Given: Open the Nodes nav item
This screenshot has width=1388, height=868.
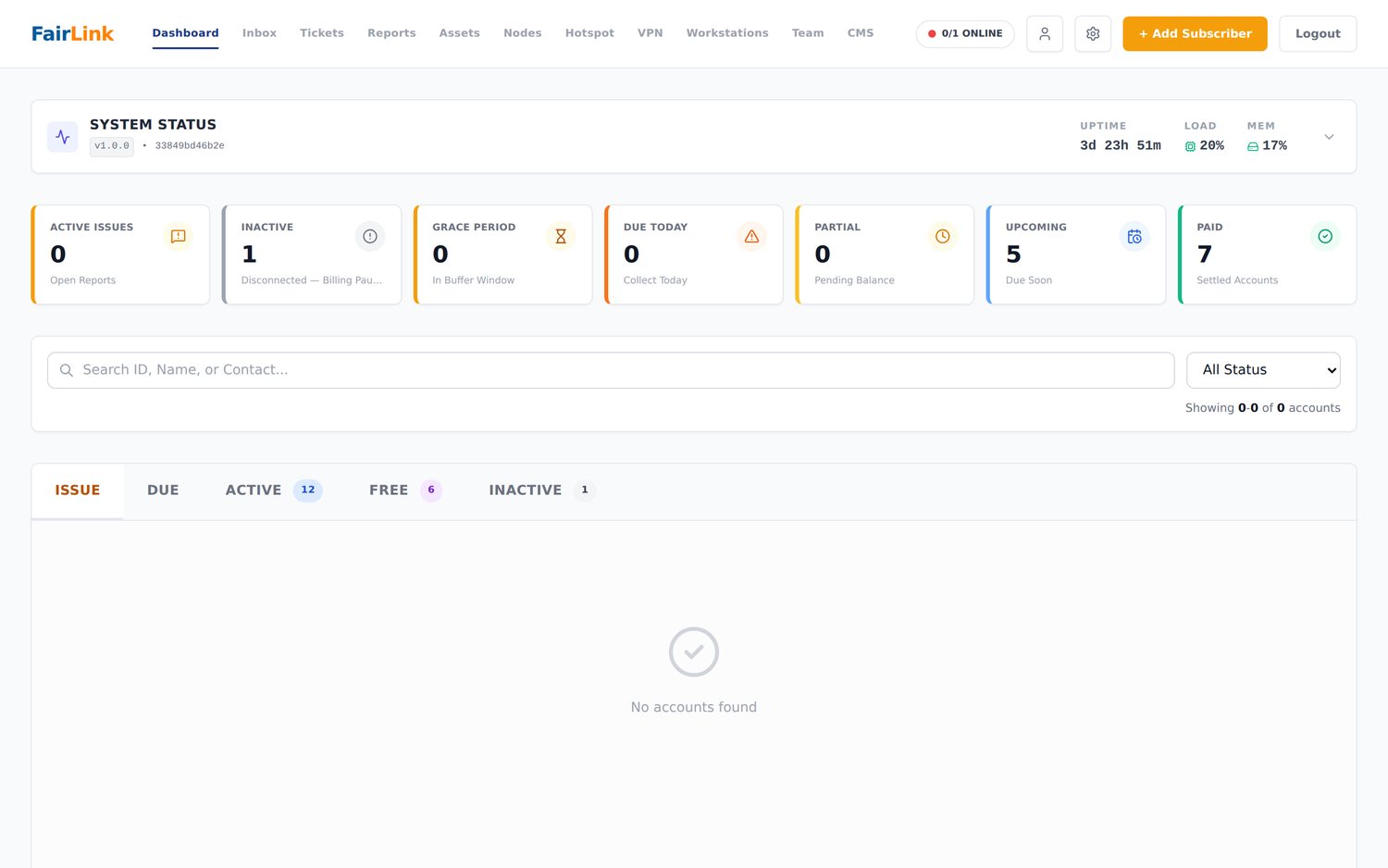Looking at the screenshot, I should (x=523, y=33).
